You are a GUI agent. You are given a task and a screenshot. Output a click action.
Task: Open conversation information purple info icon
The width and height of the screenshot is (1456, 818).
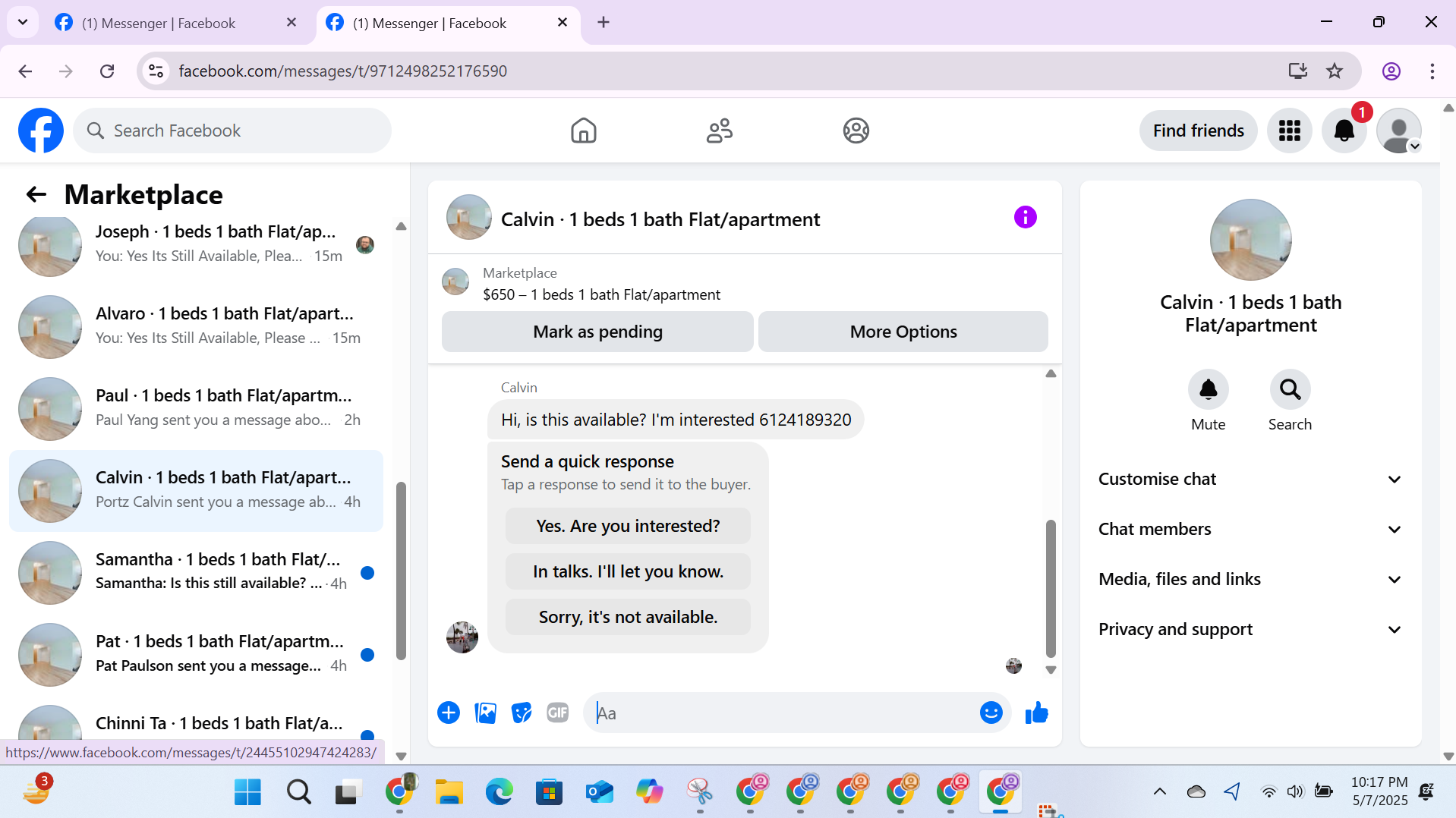pyautogui.click(x=1025, y=217)
